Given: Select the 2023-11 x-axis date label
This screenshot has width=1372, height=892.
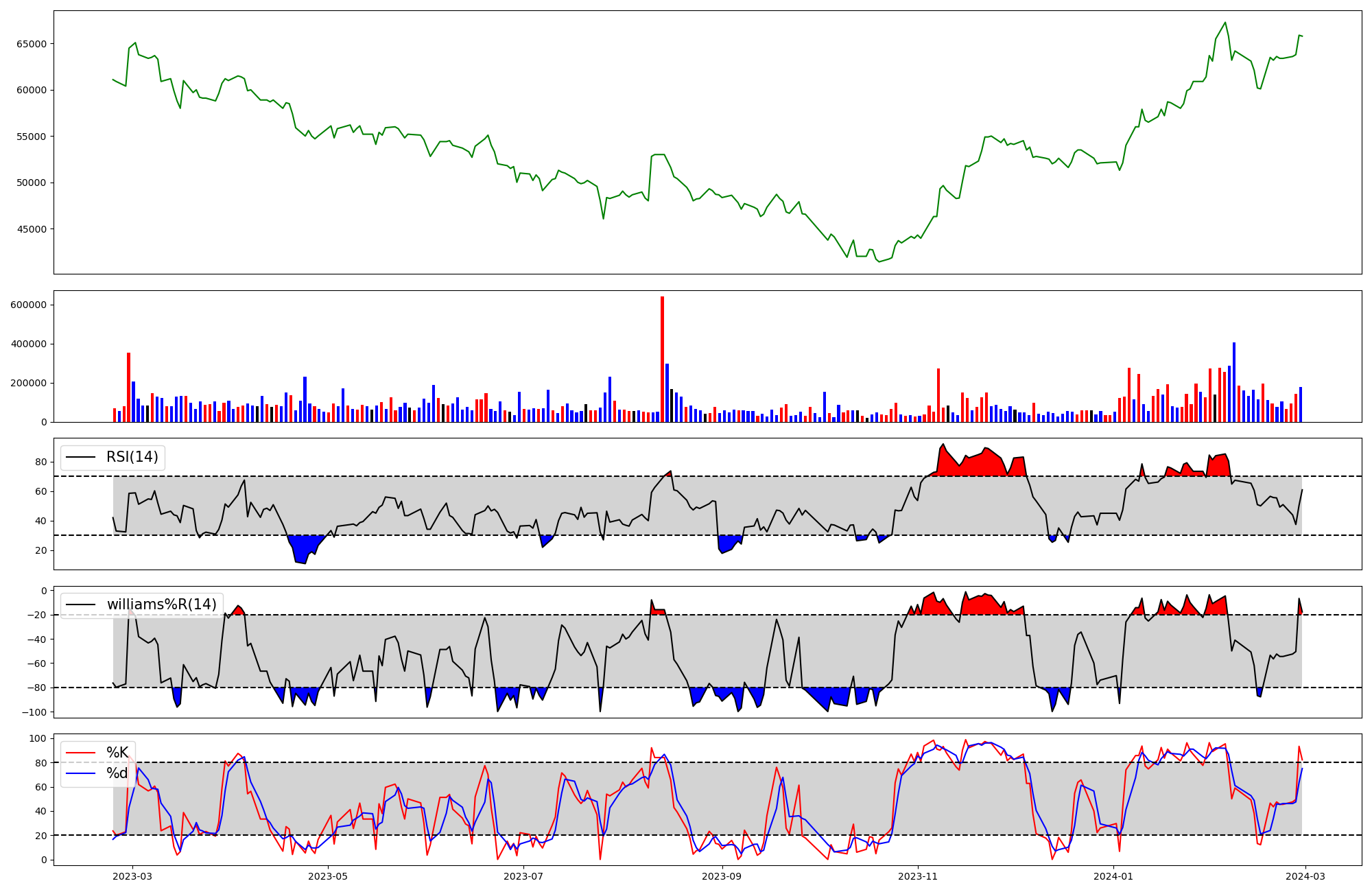Looking at the screenshot, I should (918, 876).
